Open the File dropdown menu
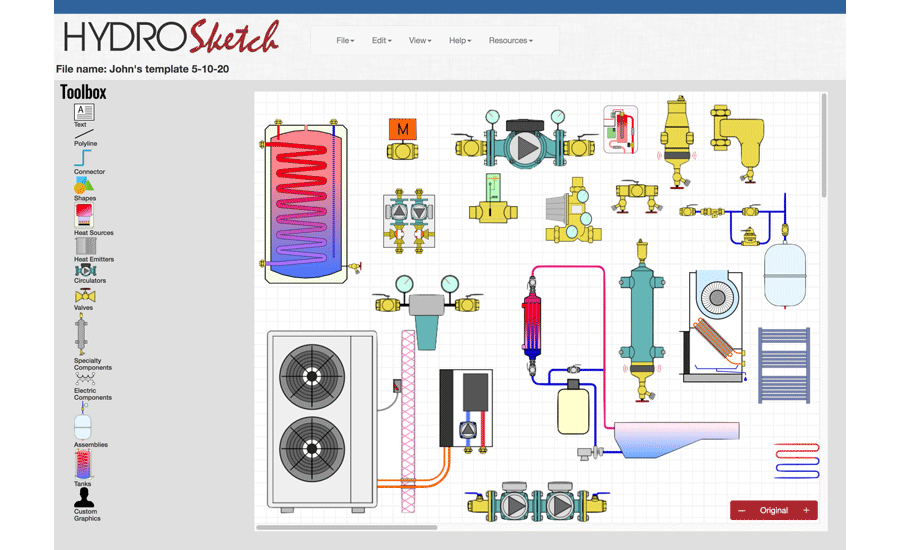This screenshot has width=900, height=550. [345, 41]
